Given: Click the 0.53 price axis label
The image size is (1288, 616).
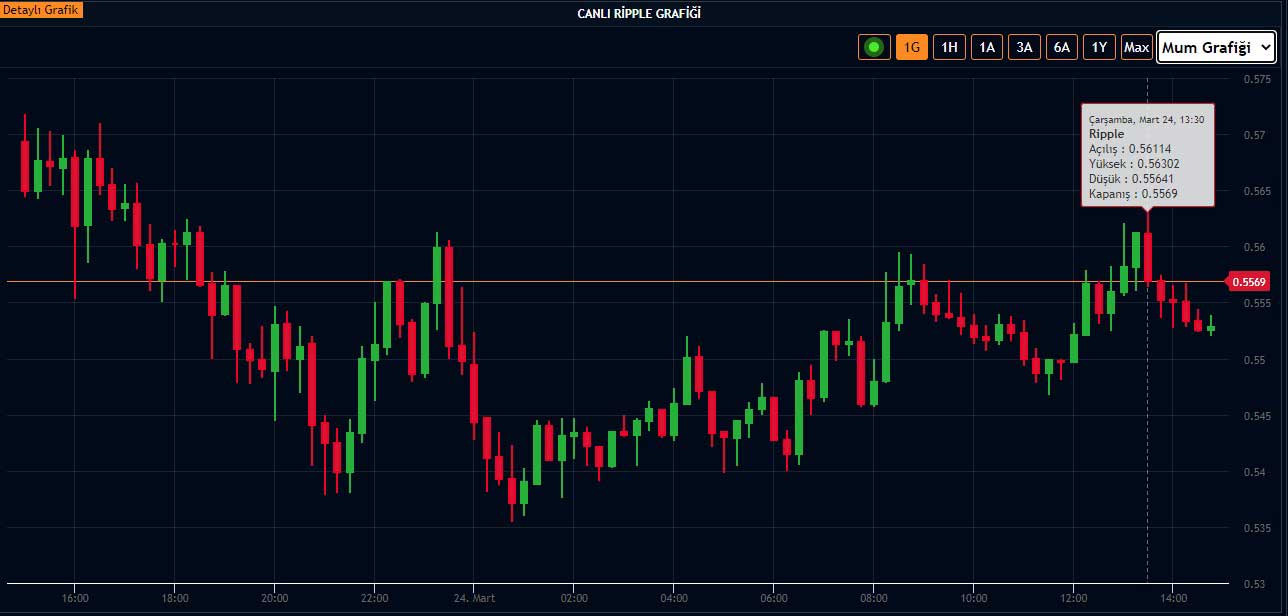Looking at the screenshot, I should pos(1253,583).
